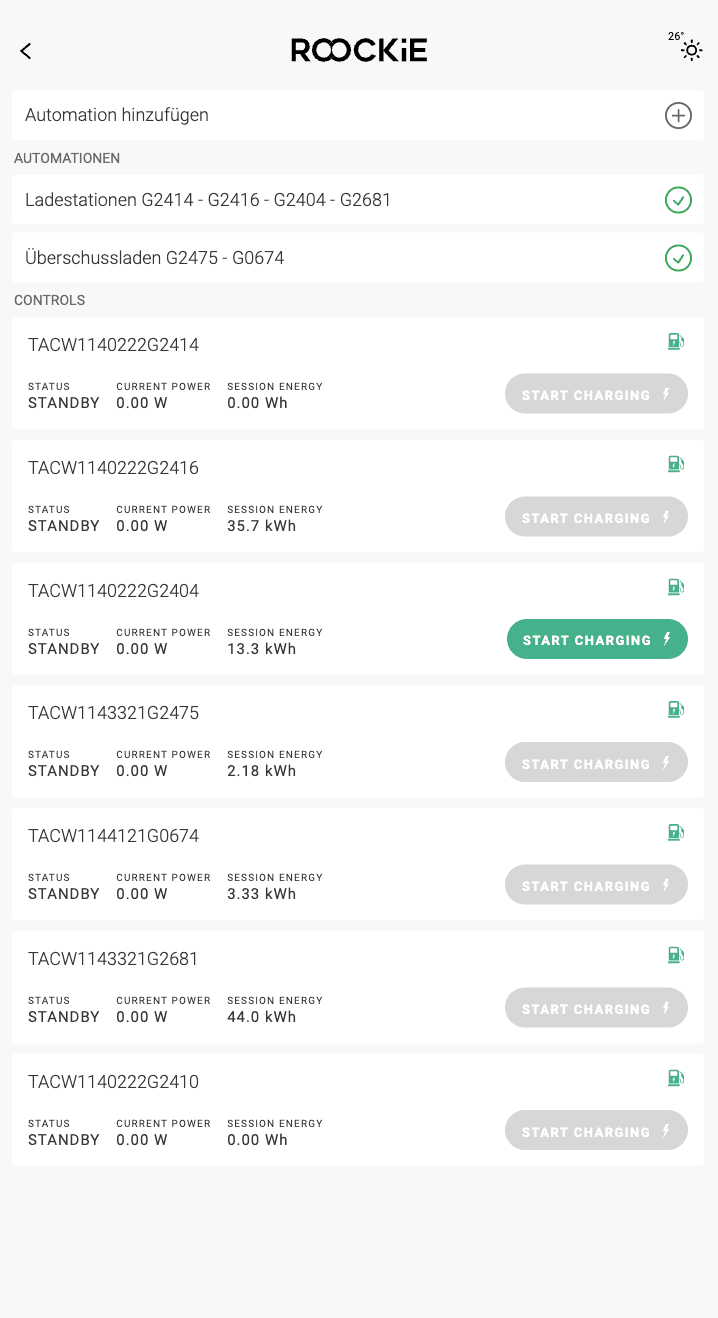The width and height of the screenshot is (718, 1318).
Task: Select the AUTOMATIONEN section header
Action: coord(67,158)
